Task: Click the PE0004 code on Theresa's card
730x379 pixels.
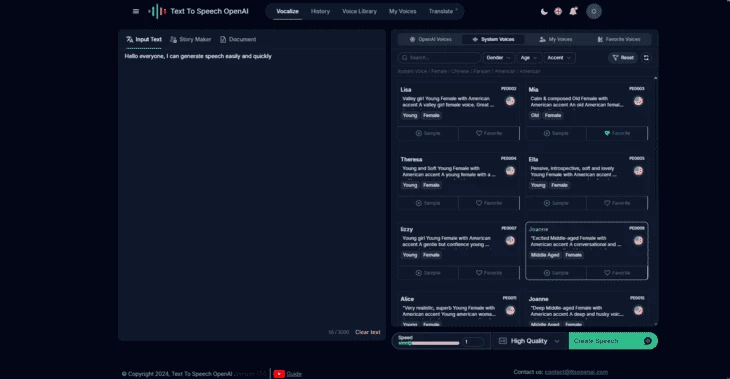Action: tap(508, 158)
